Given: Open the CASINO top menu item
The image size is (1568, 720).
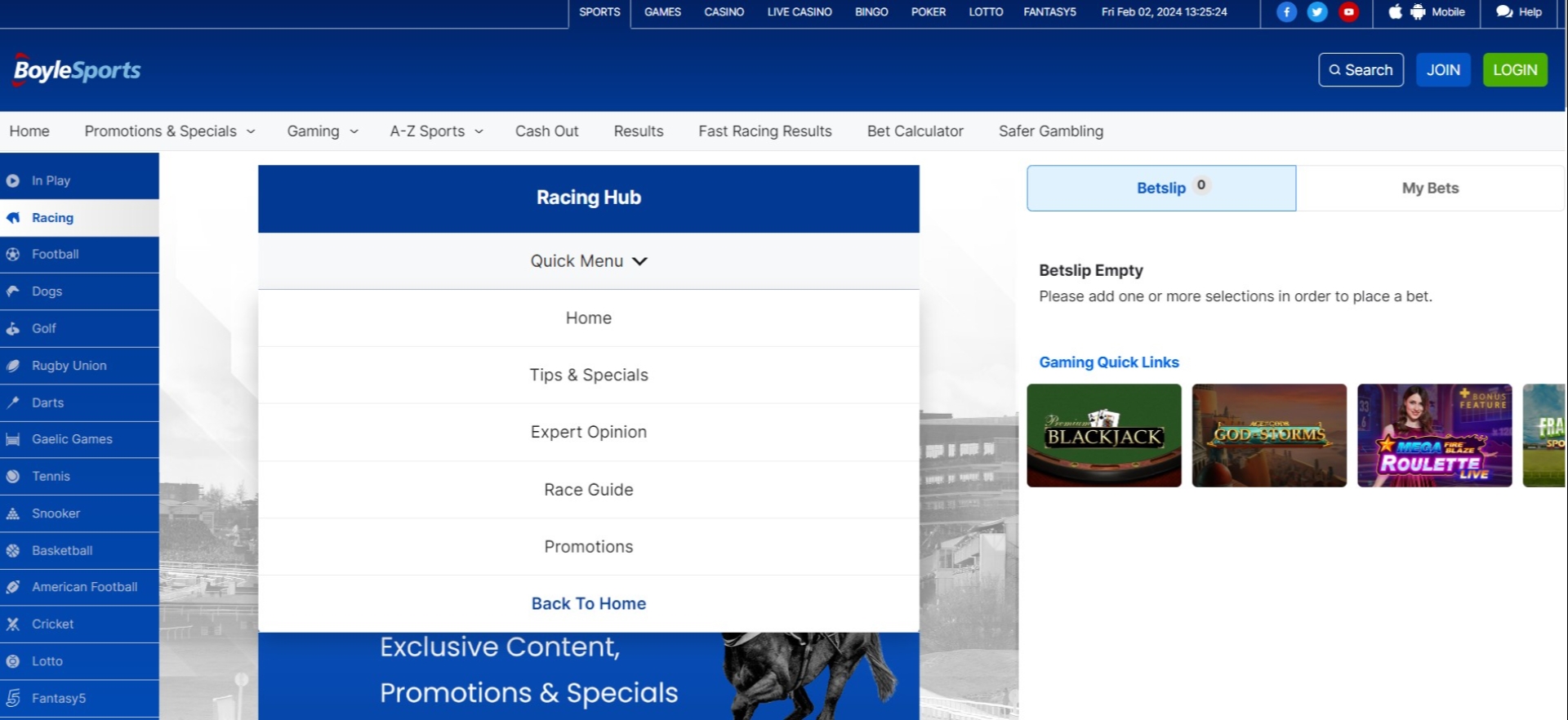Looking at the screenshot, I should click(x=724, y=12).
